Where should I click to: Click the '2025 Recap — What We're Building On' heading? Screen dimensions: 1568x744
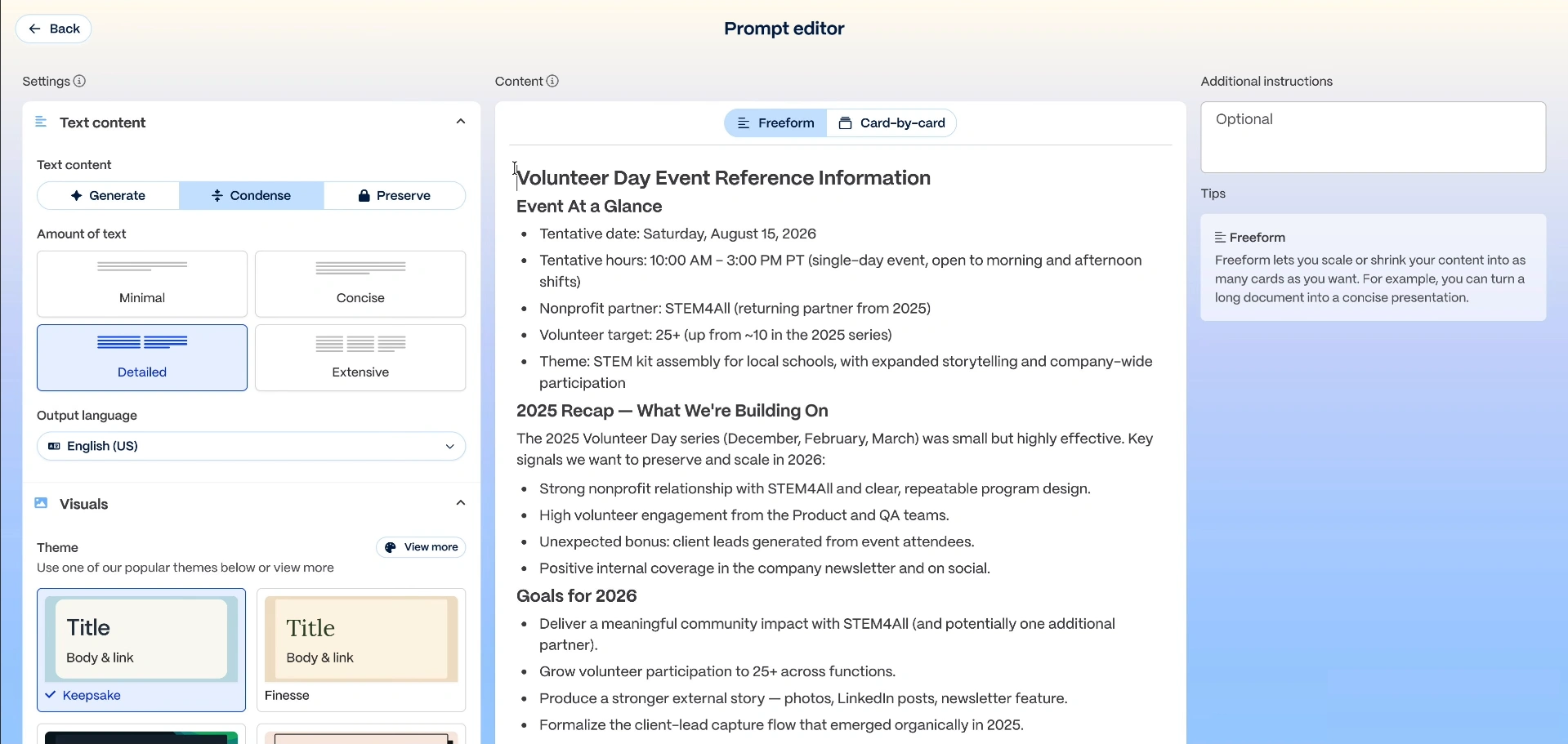[x=672, y=411]
